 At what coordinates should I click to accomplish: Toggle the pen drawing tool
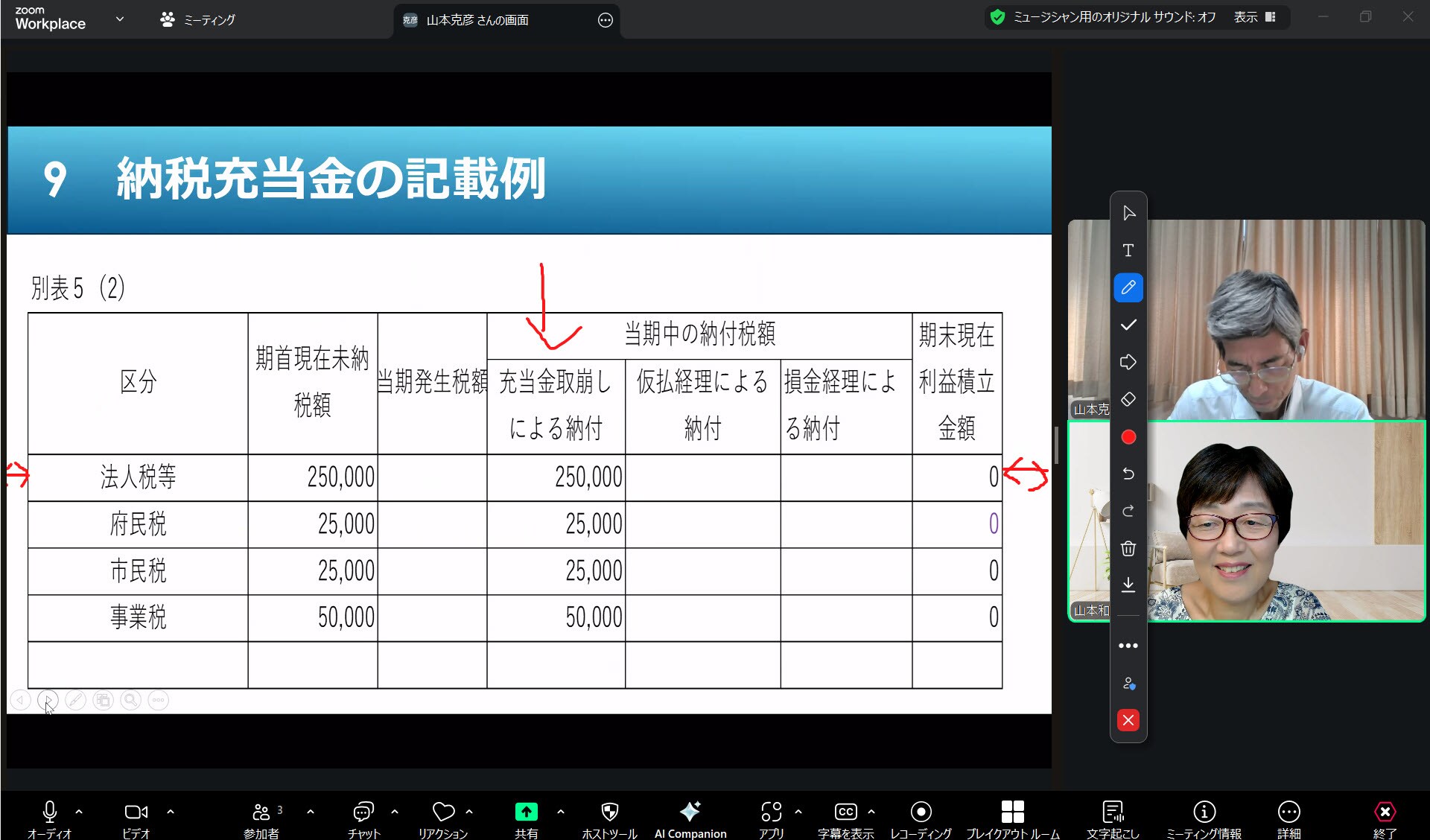(1128, 287)
